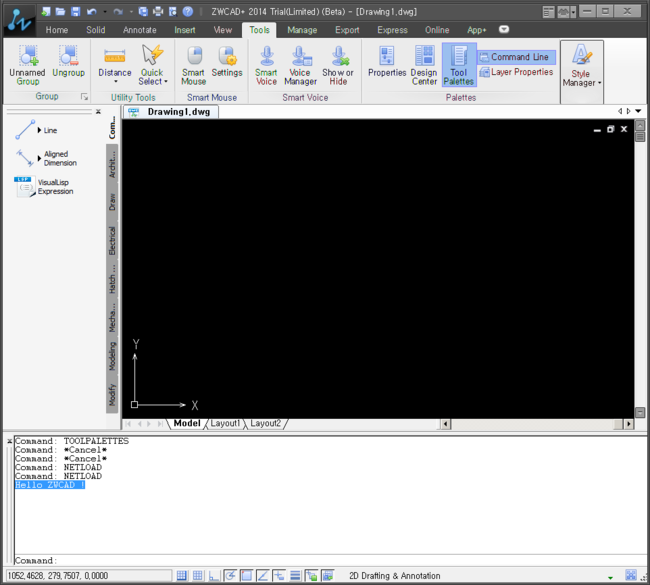
Task: Open the Design Center palette
Action: [424, 66]
